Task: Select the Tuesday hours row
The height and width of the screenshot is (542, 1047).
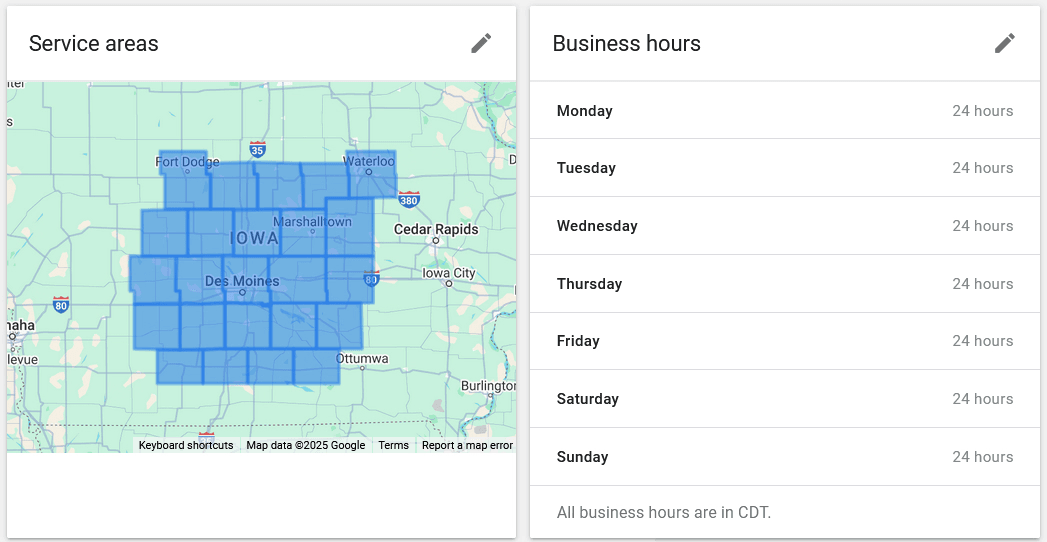Action: pyautogui.click(x=785, y=168)
